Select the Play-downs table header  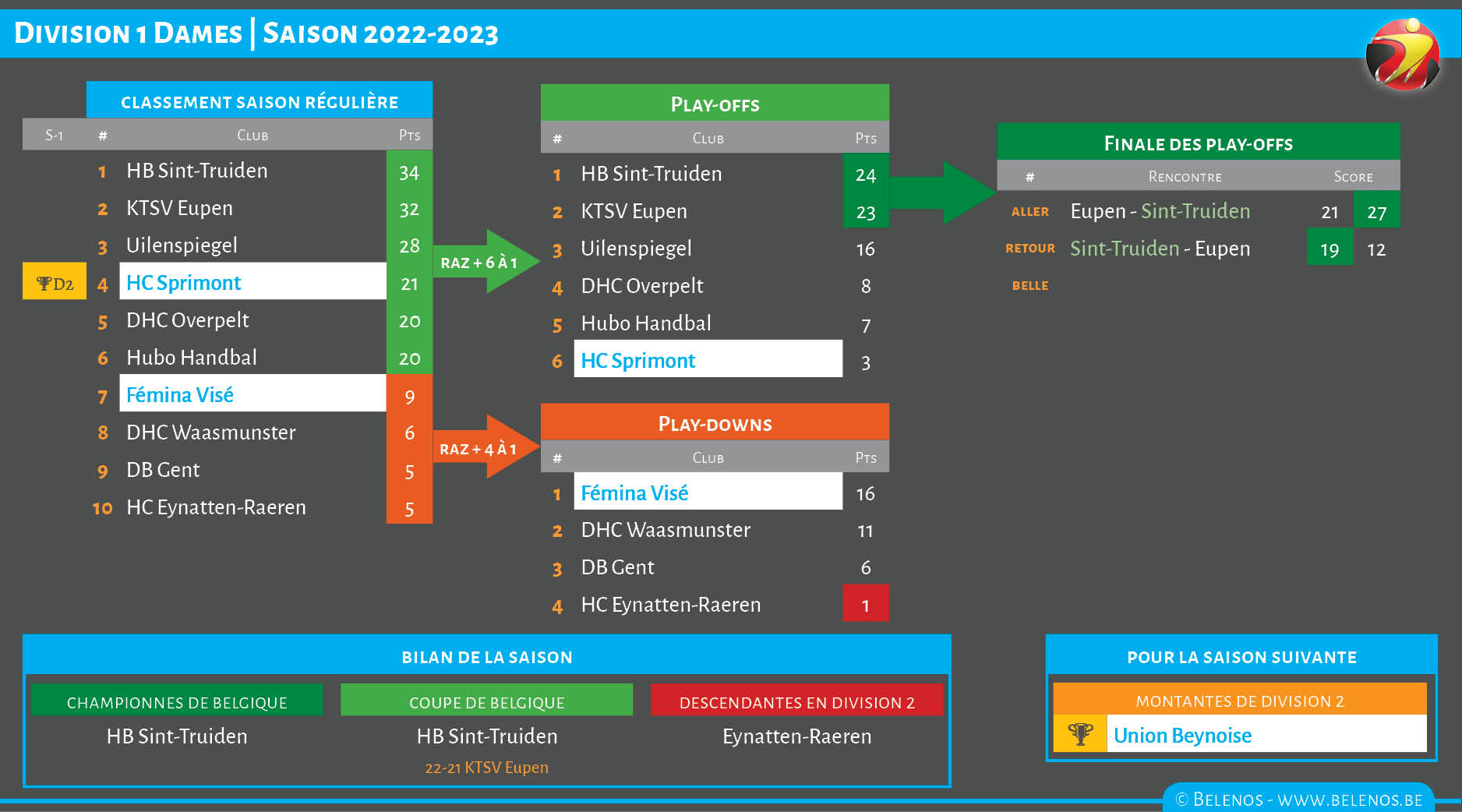point(715,423)
